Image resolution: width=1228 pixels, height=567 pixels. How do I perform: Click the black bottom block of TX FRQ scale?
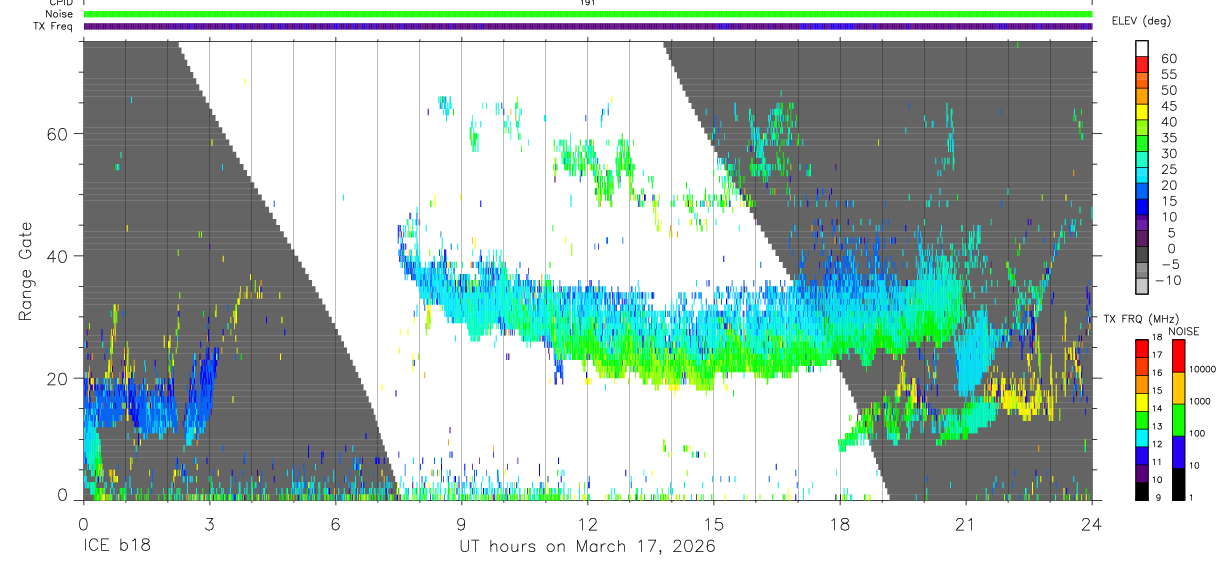tap(1143, 490)
